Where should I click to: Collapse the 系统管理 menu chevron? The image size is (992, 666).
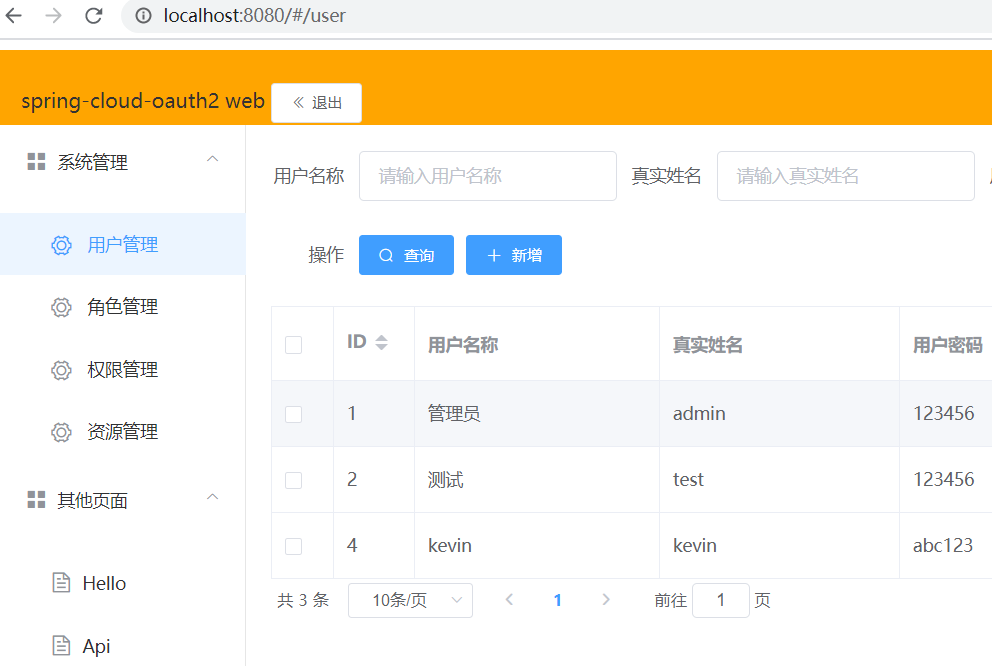tap(213, 159)
